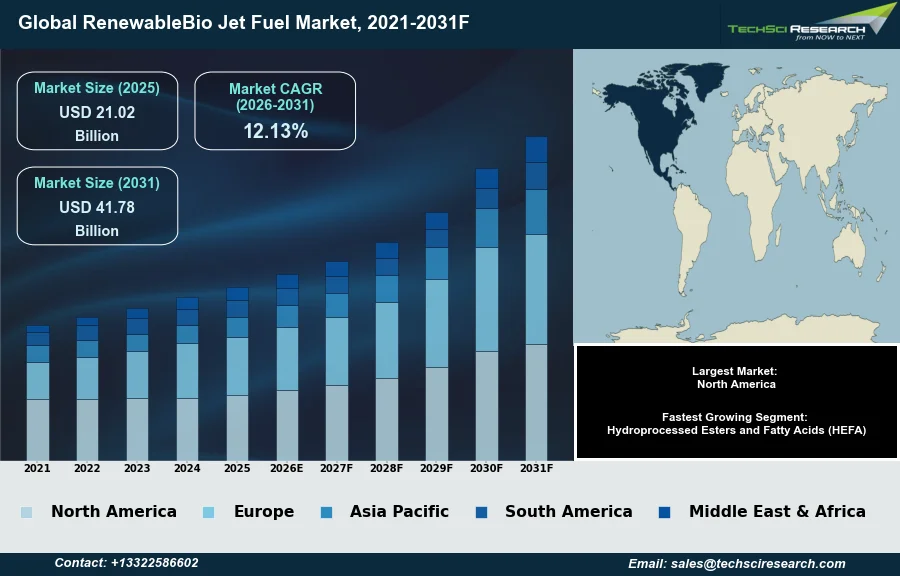The image size is (900, 576).
Task: Select the 2021 bar in the chart
Action: tap(38, 393)
